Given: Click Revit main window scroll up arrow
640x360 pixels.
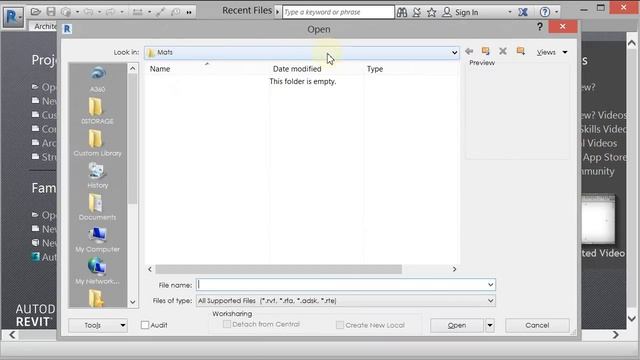Looking at the screenshot, I should pyautogui.click(x=632, y=42).
